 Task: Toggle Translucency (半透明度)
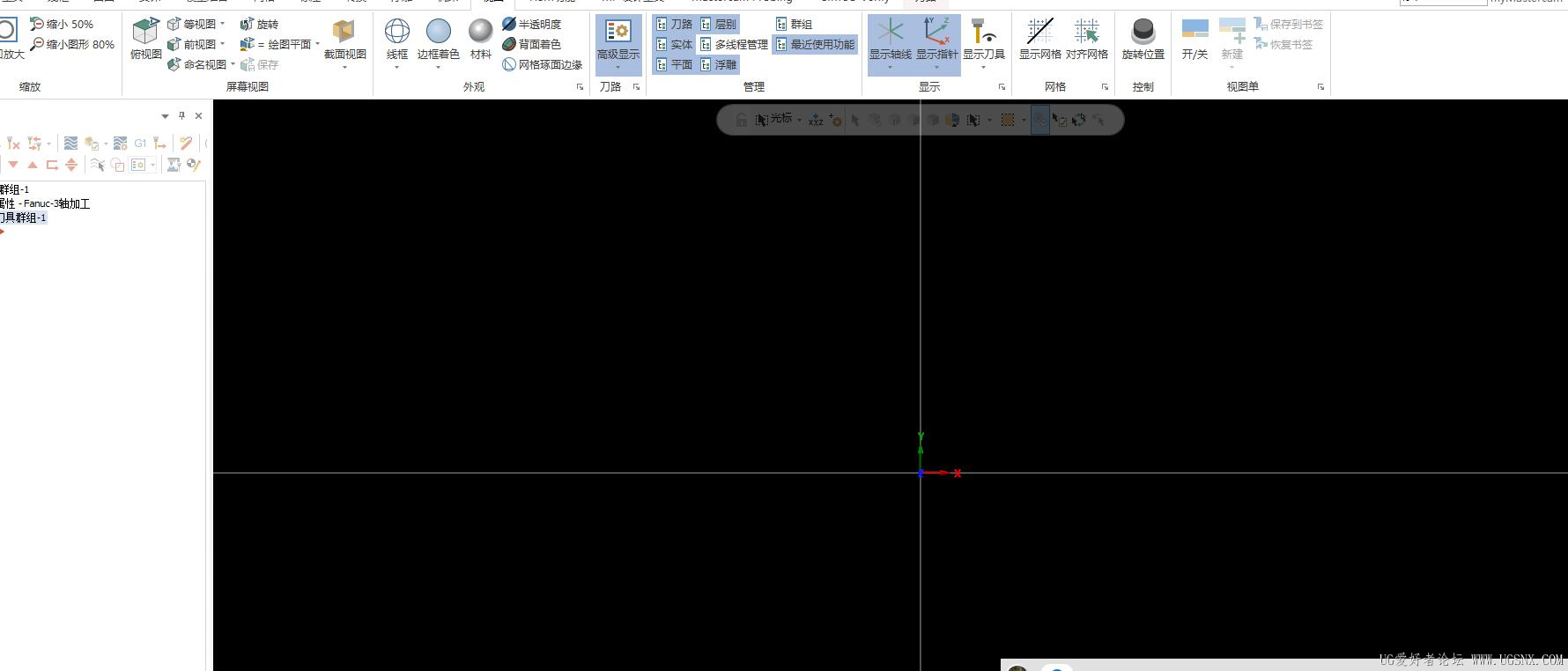[x=531, y=24]
